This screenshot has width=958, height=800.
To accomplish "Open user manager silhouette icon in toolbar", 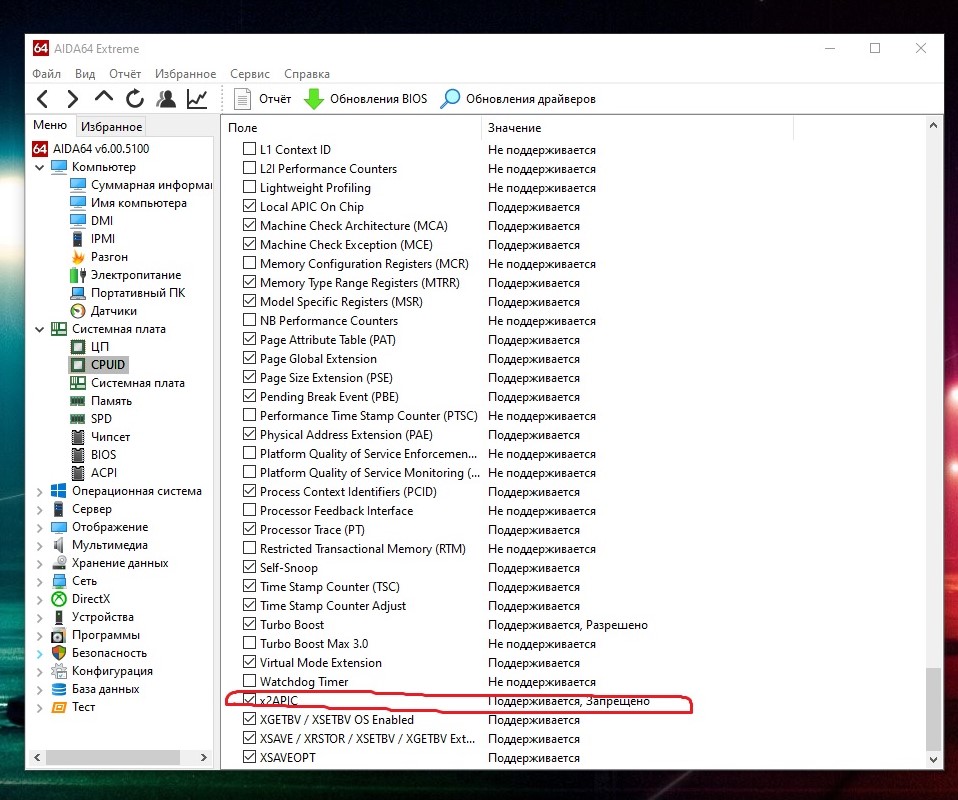I will pyautogui.click(x=166, y=98).
